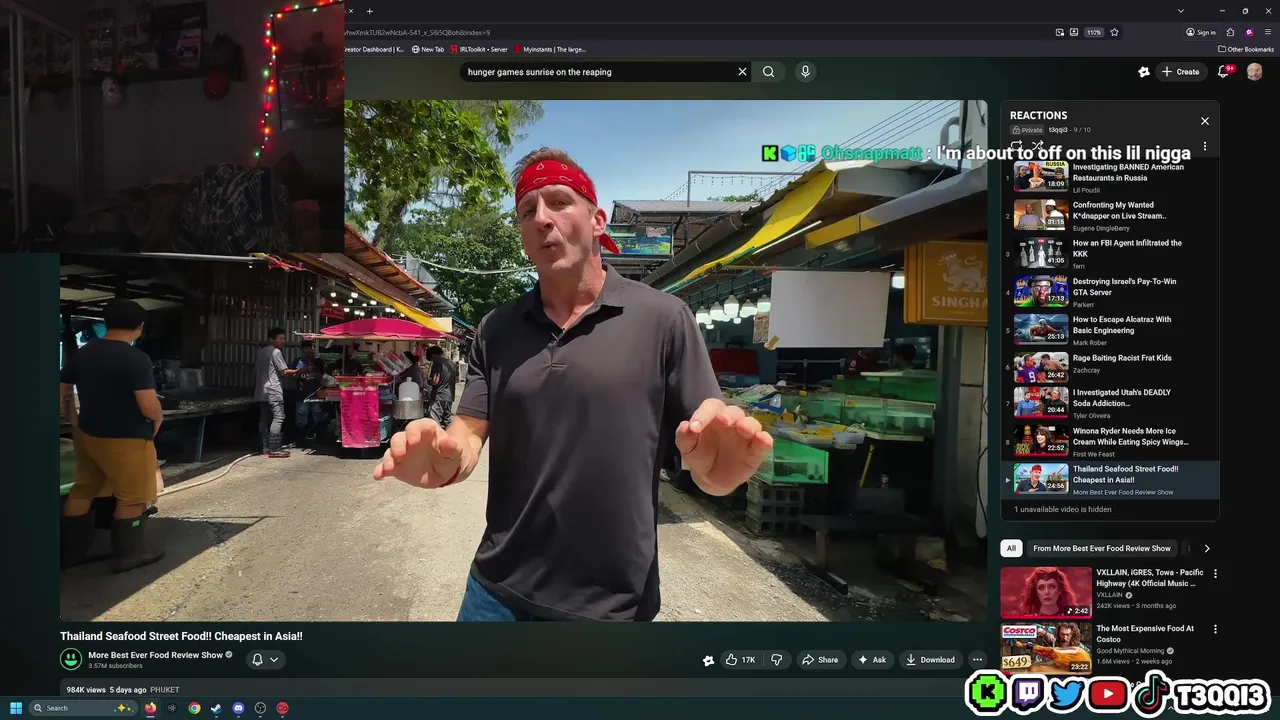Toggle shuffle playlist in REACTIONS panel
The image size is (1280, 720).
coord(1037,146)
